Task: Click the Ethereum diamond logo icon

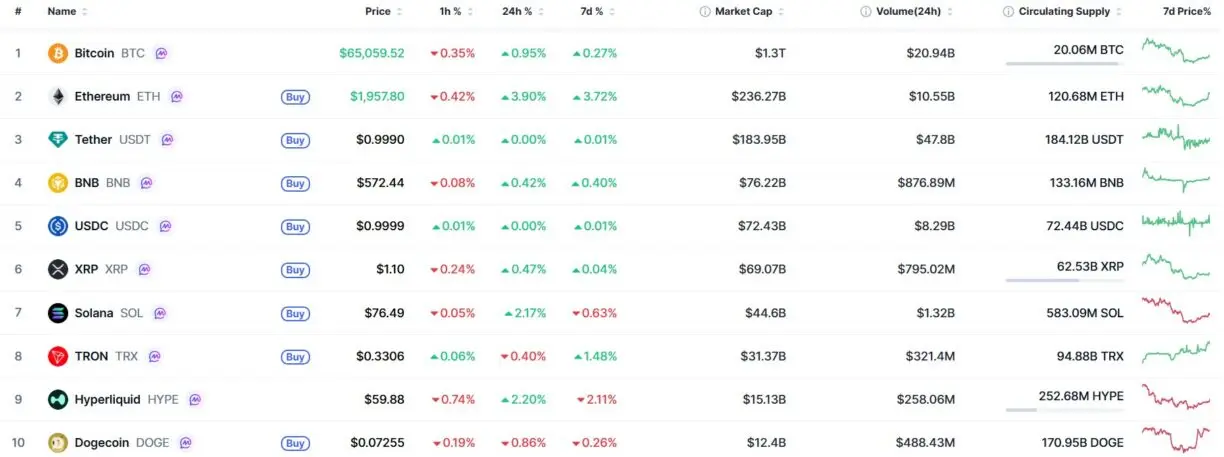Action: pyautogui.click(x=58, y=97)
